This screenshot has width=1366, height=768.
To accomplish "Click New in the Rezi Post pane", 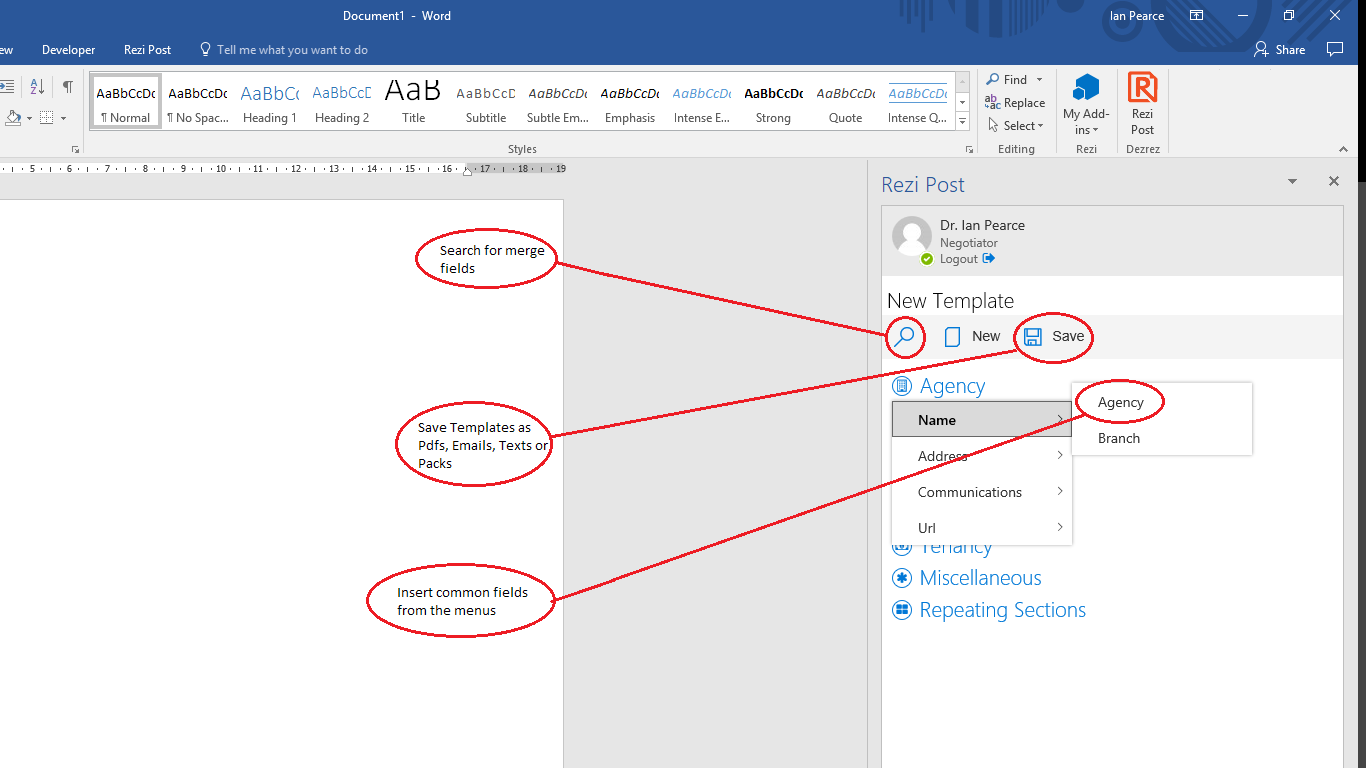I will pyautogui.click(x=973, y=337).
